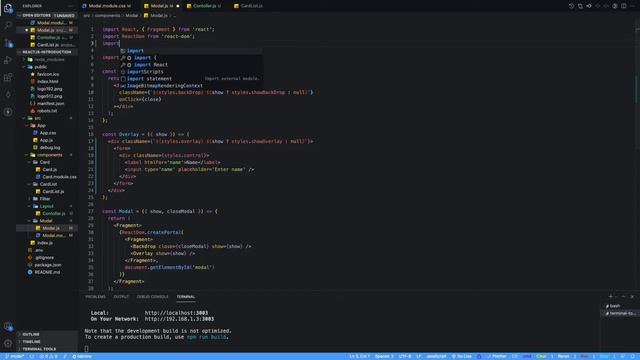This screenshot has width=640, height=360.
Task: Click 'npm run build' link in terminal
Action: tap(207, 337)
